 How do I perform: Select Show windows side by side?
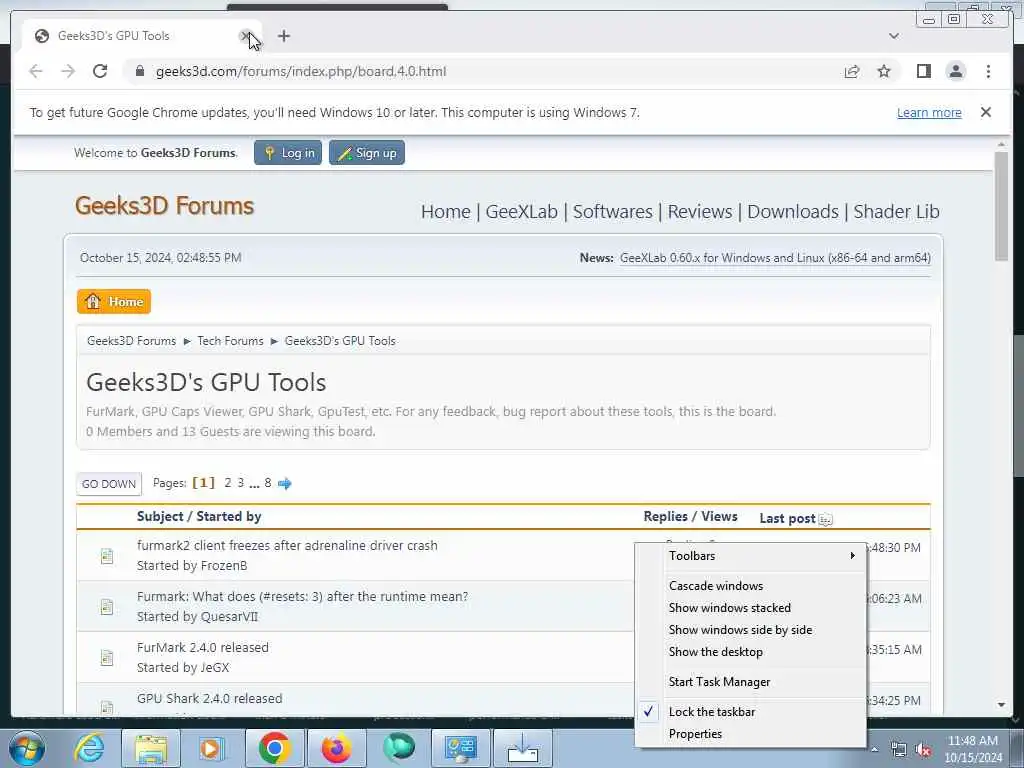[750, 630]
